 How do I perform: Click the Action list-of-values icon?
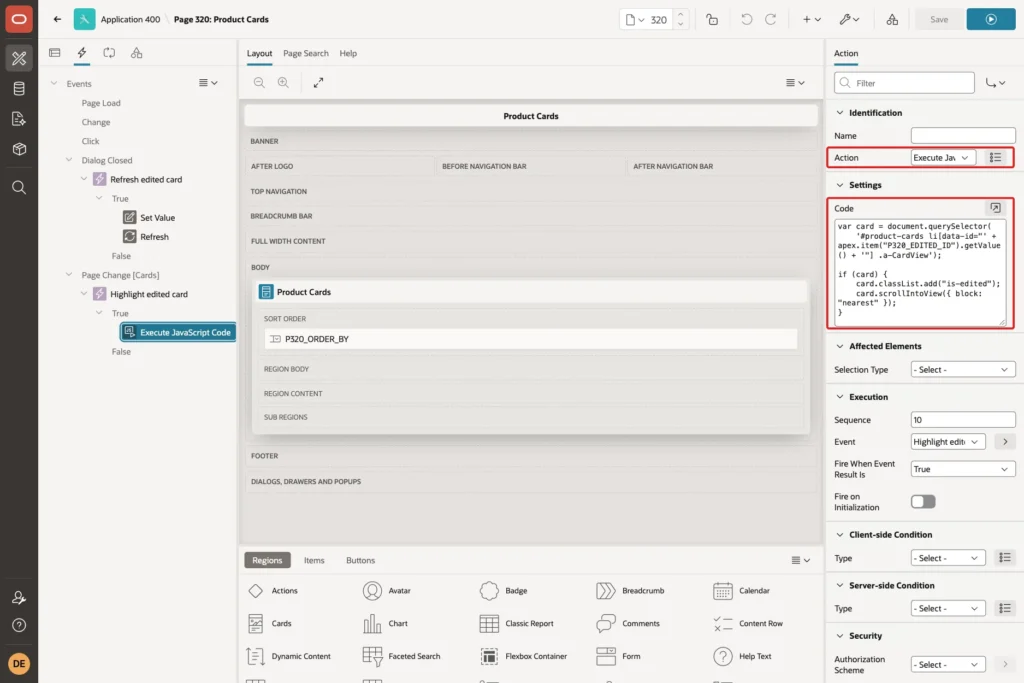click(x=995, y=158)
